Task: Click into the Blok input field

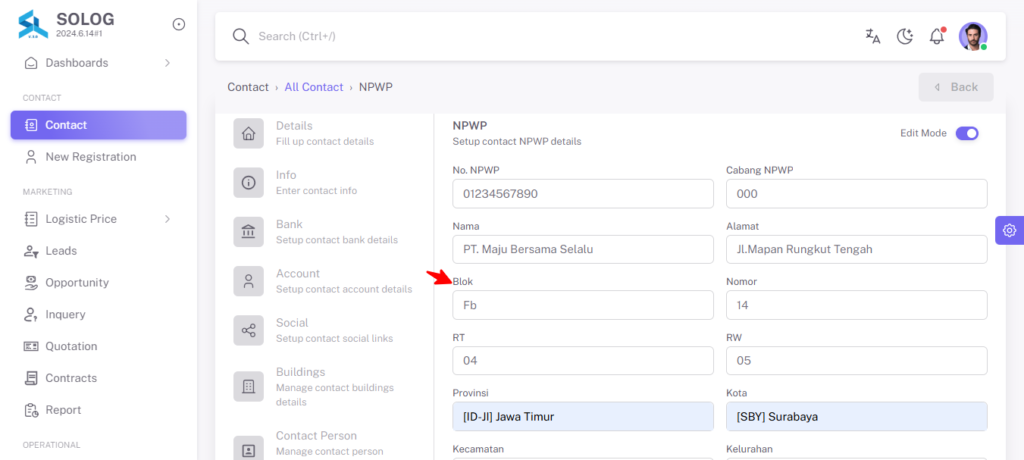Action: (x=583, y=305)
